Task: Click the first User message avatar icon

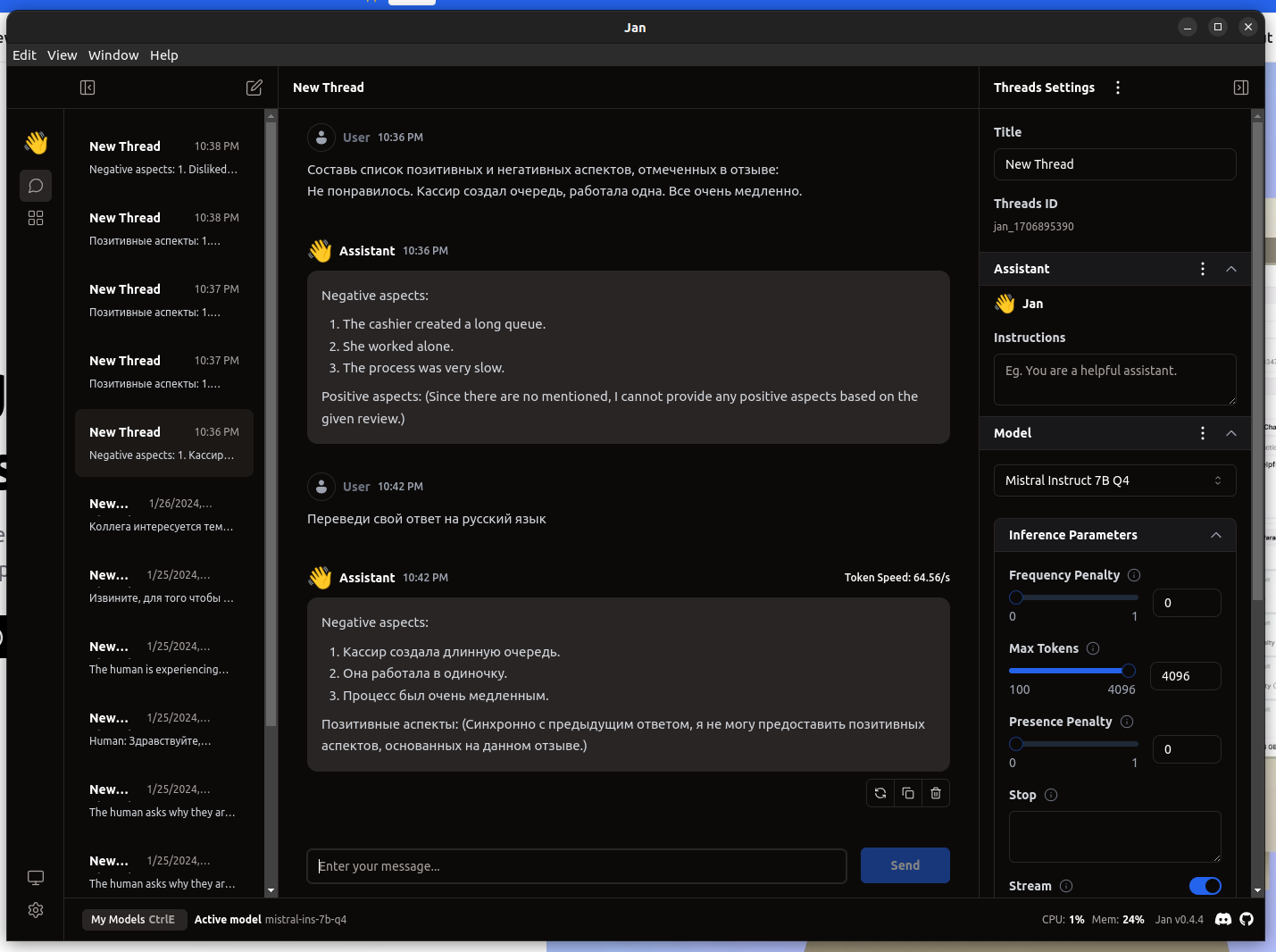Action: (x=321, y=138)
